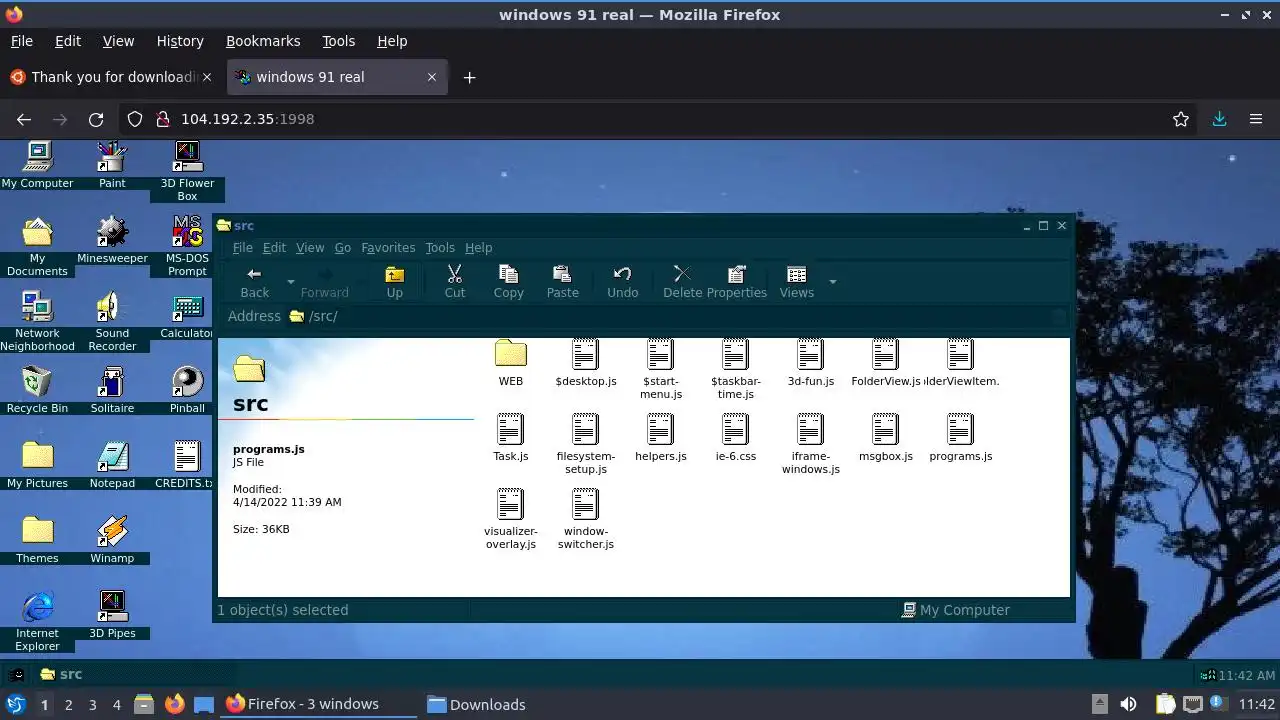This screenshot has height=720, width=1280.
Task: Select the programs.js file icon
Action: pos(961,430)
